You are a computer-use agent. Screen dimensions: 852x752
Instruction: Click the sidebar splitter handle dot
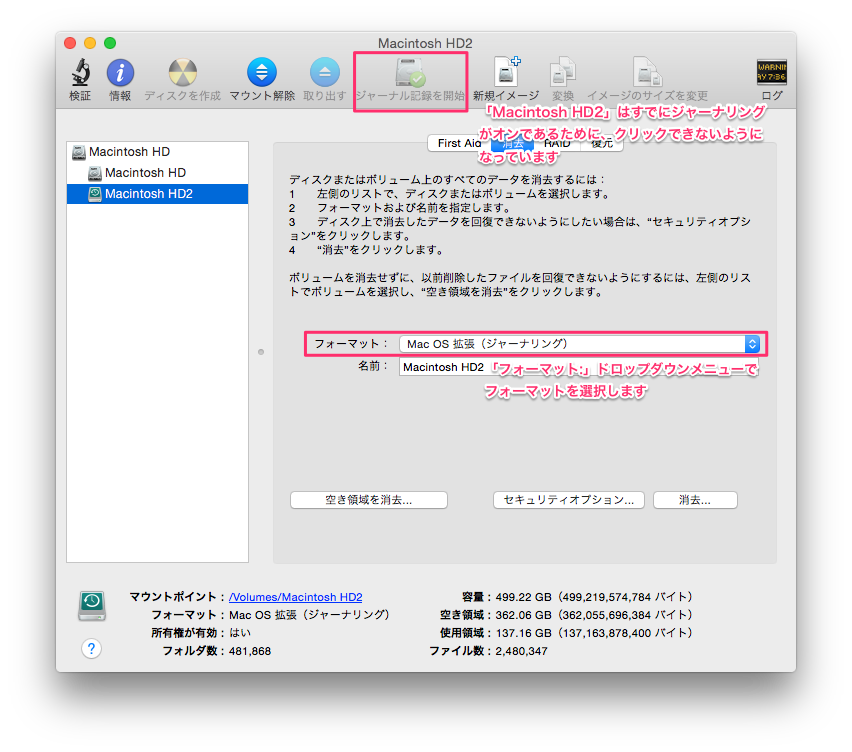pyautogui.click(x=261, y=352)
